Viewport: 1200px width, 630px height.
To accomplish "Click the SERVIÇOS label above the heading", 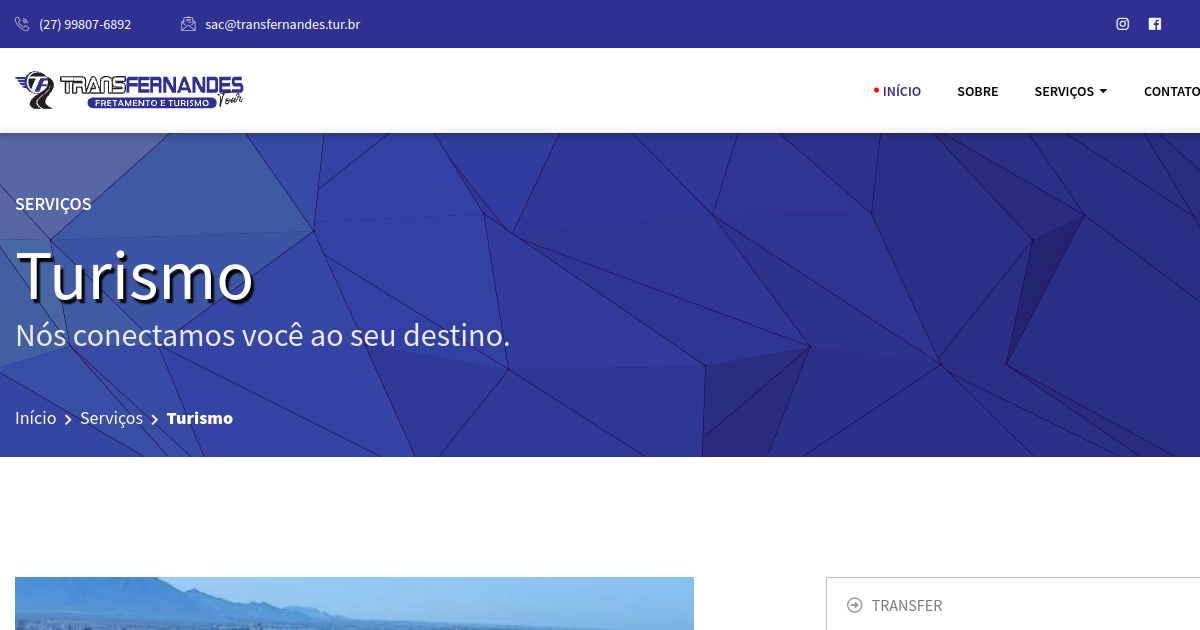I will pos(53,204).
